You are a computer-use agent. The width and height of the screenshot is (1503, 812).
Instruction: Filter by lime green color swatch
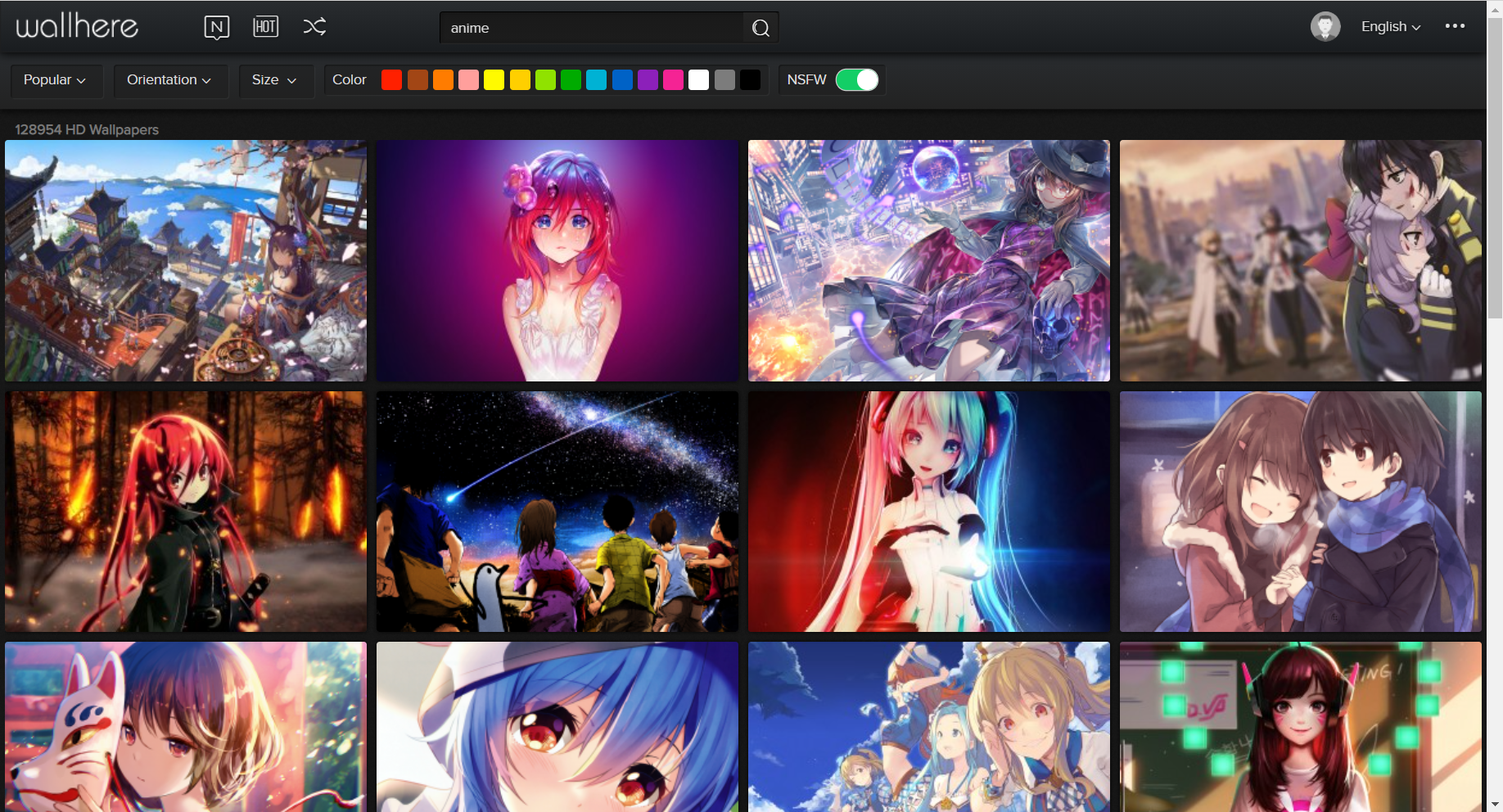545,80
